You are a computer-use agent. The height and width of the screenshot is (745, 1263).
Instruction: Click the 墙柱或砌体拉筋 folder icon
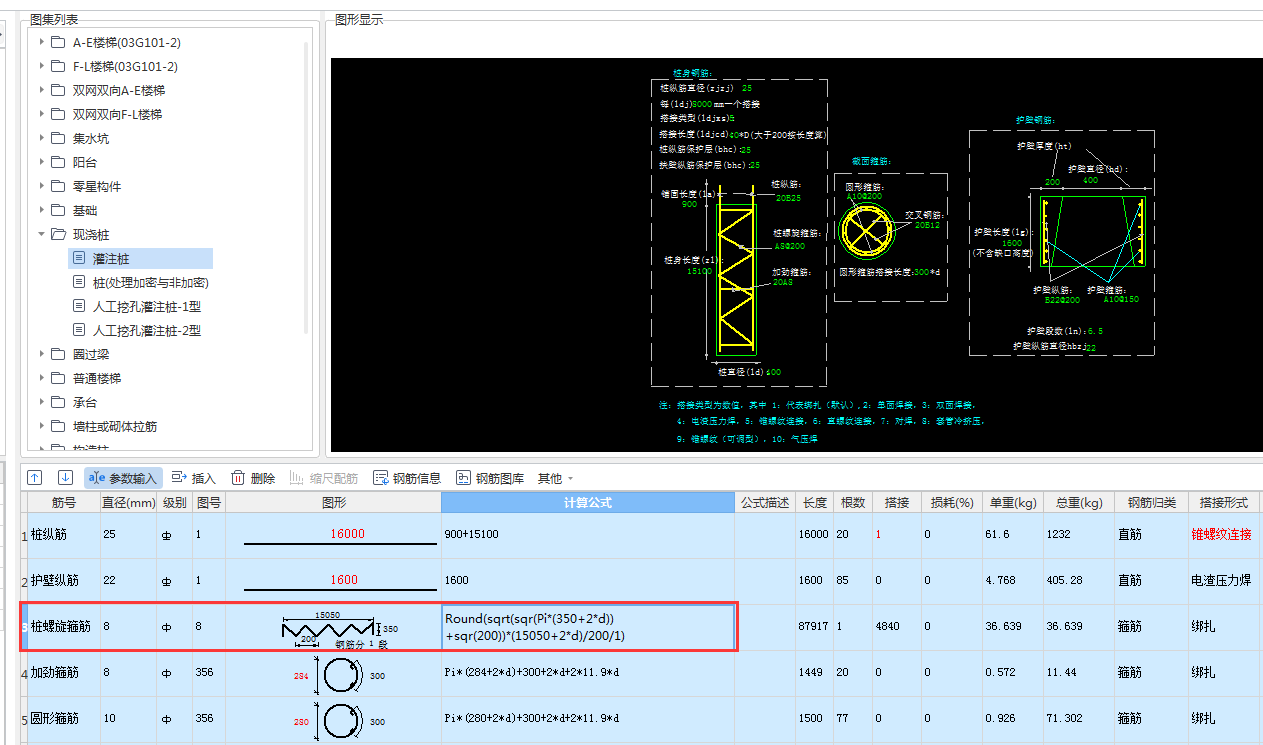(x=58, y=426)
